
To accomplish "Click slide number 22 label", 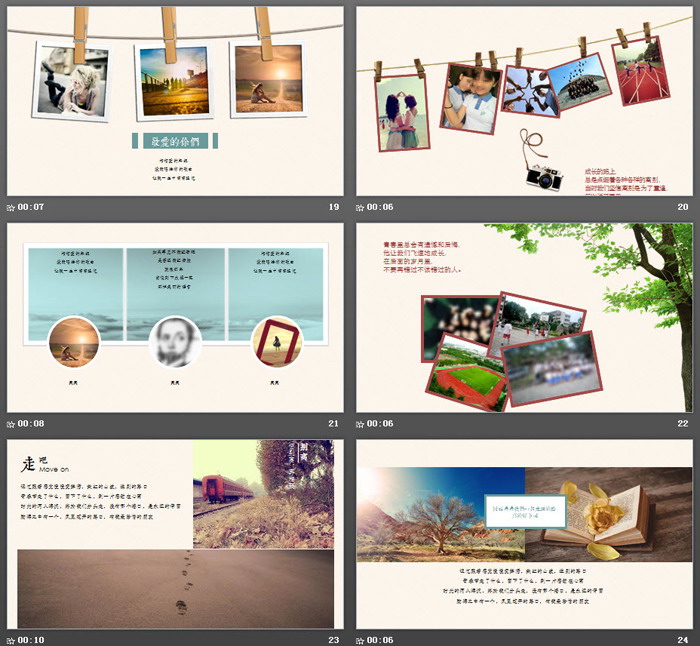I will pyautogui.click(x=683, y=424).
